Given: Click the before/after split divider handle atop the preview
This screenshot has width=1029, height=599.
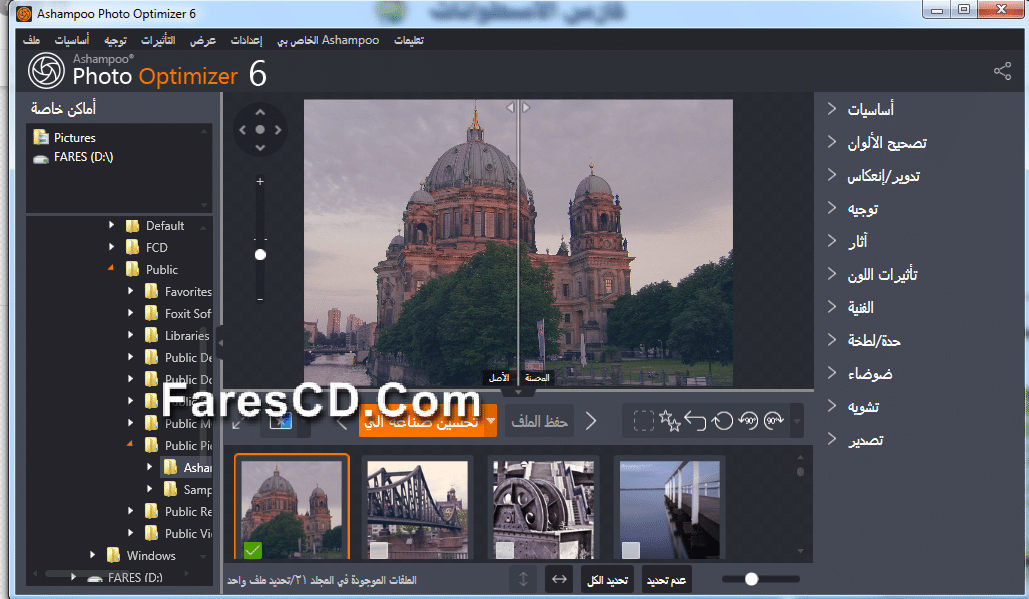Looking at the screenshot, I should click(x=518, y=107).
